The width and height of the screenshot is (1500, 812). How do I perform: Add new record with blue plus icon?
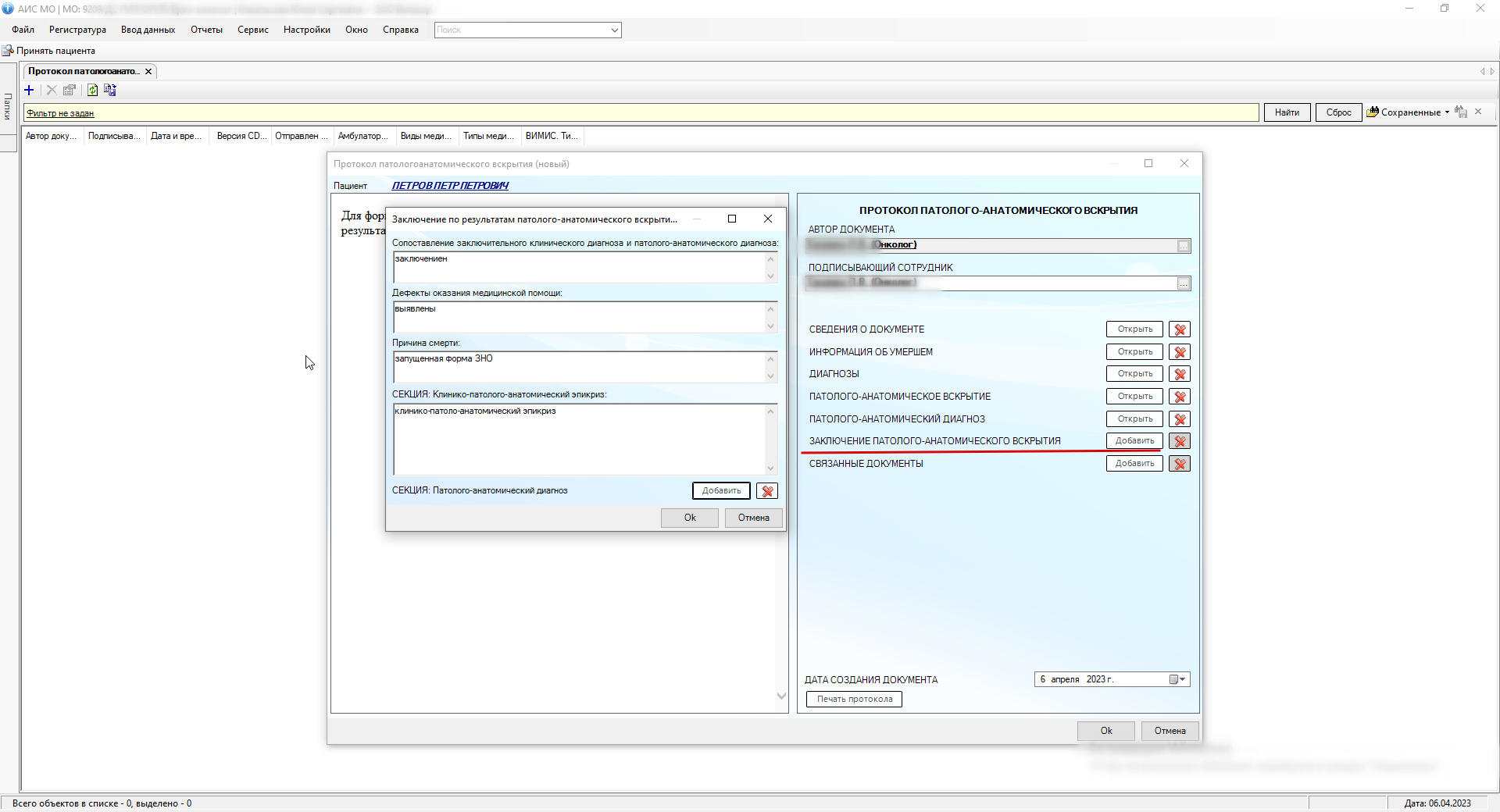click(x=30, y=91)
